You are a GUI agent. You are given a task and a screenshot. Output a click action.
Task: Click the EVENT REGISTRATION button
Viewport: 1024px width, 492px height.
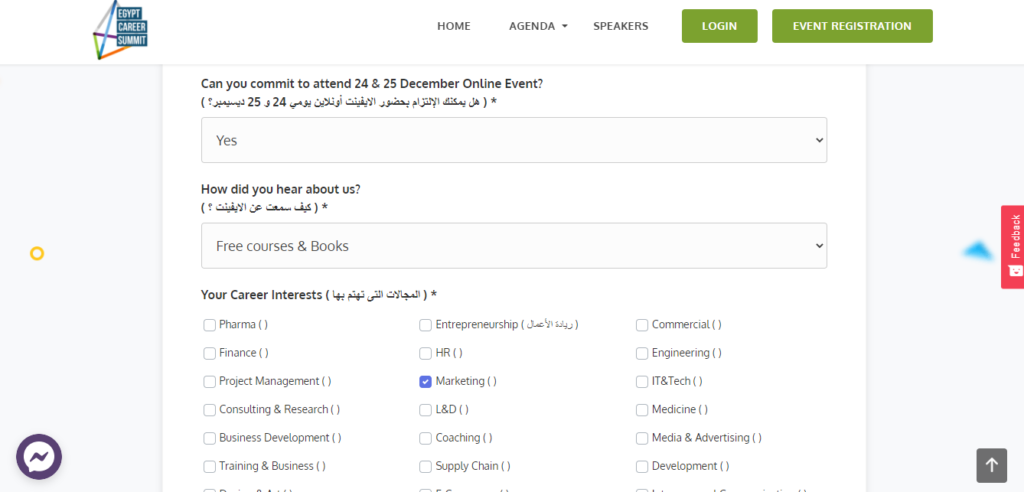click(852, 26)
